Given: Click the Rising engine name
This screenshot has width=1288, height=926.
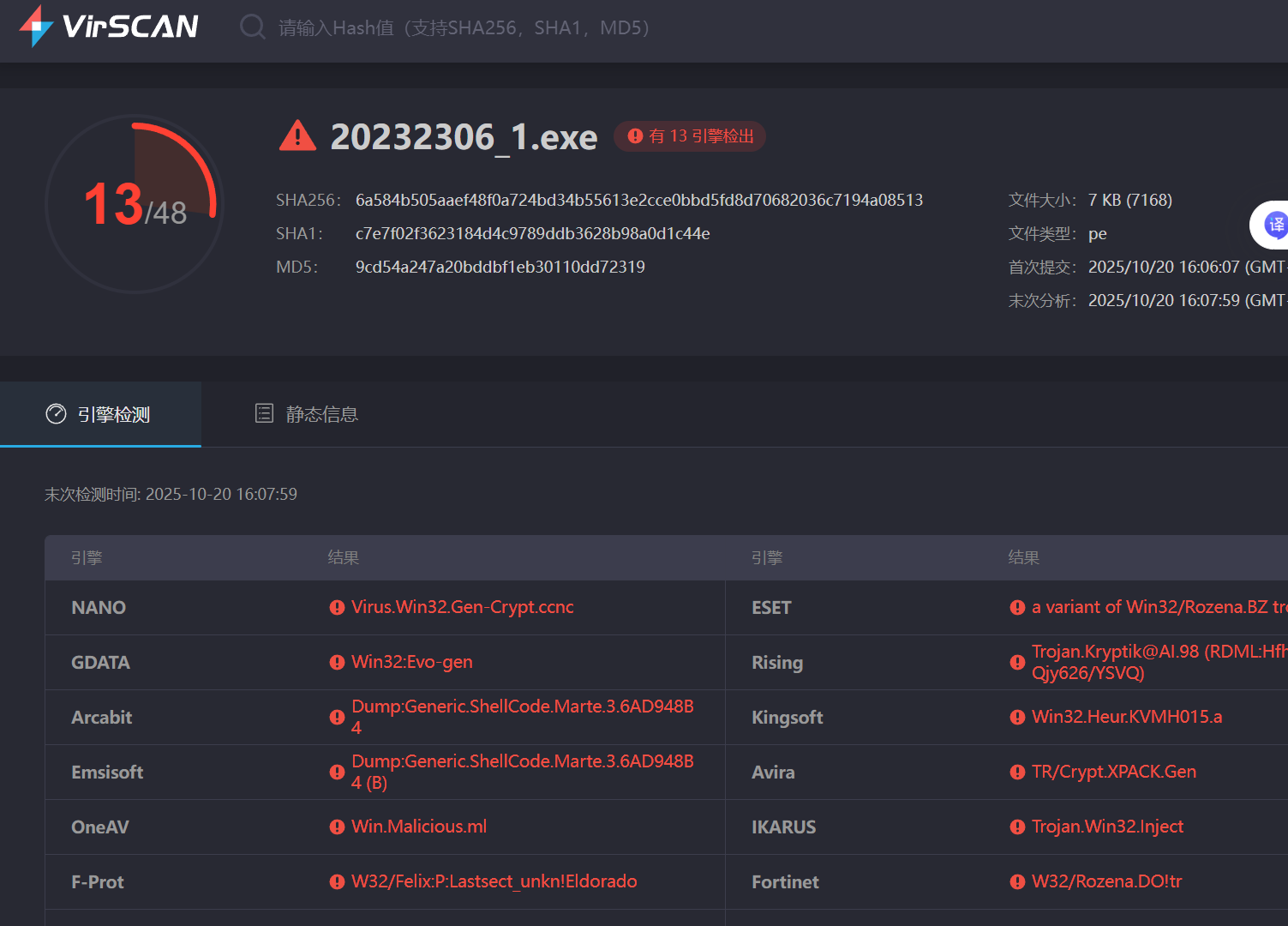Looking at the screenshot, I should pos(777,663).
